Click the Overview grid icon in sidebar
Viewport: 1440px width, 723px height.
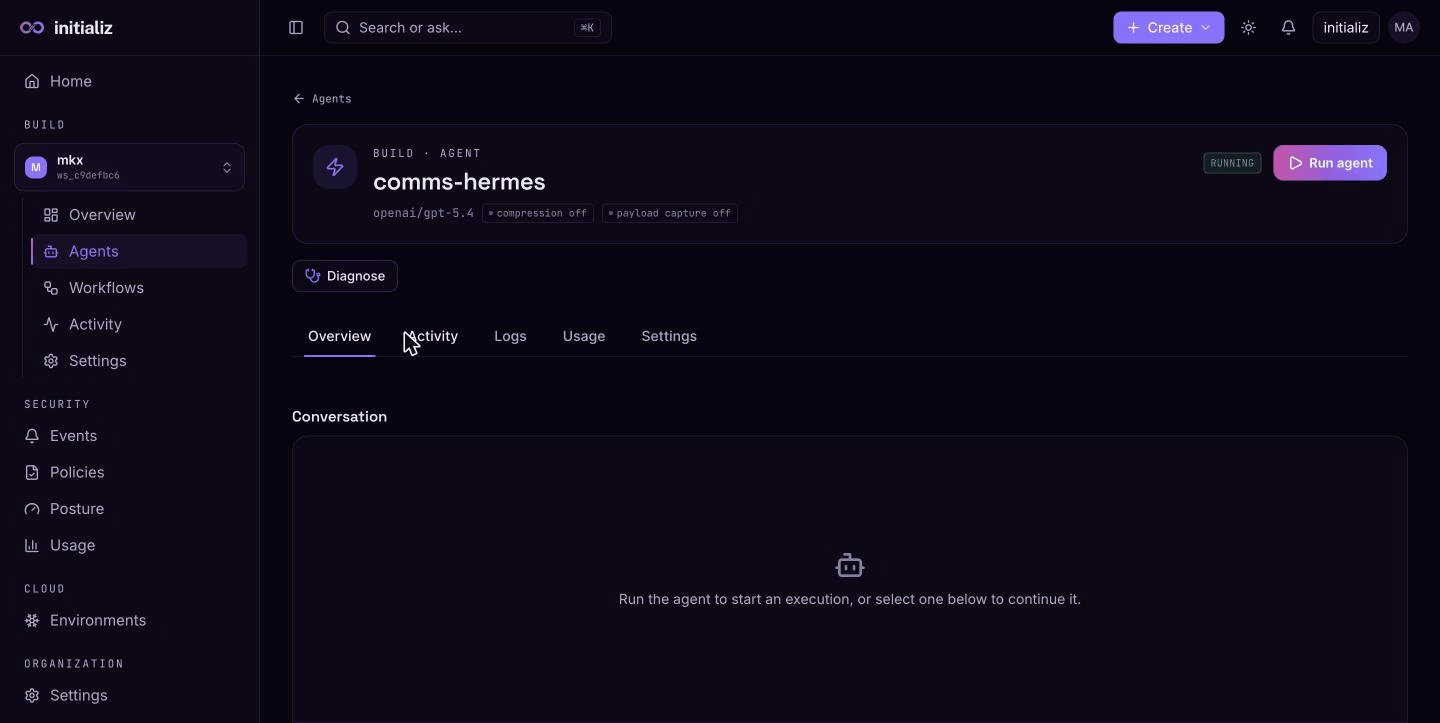click(x=51, y=215)
